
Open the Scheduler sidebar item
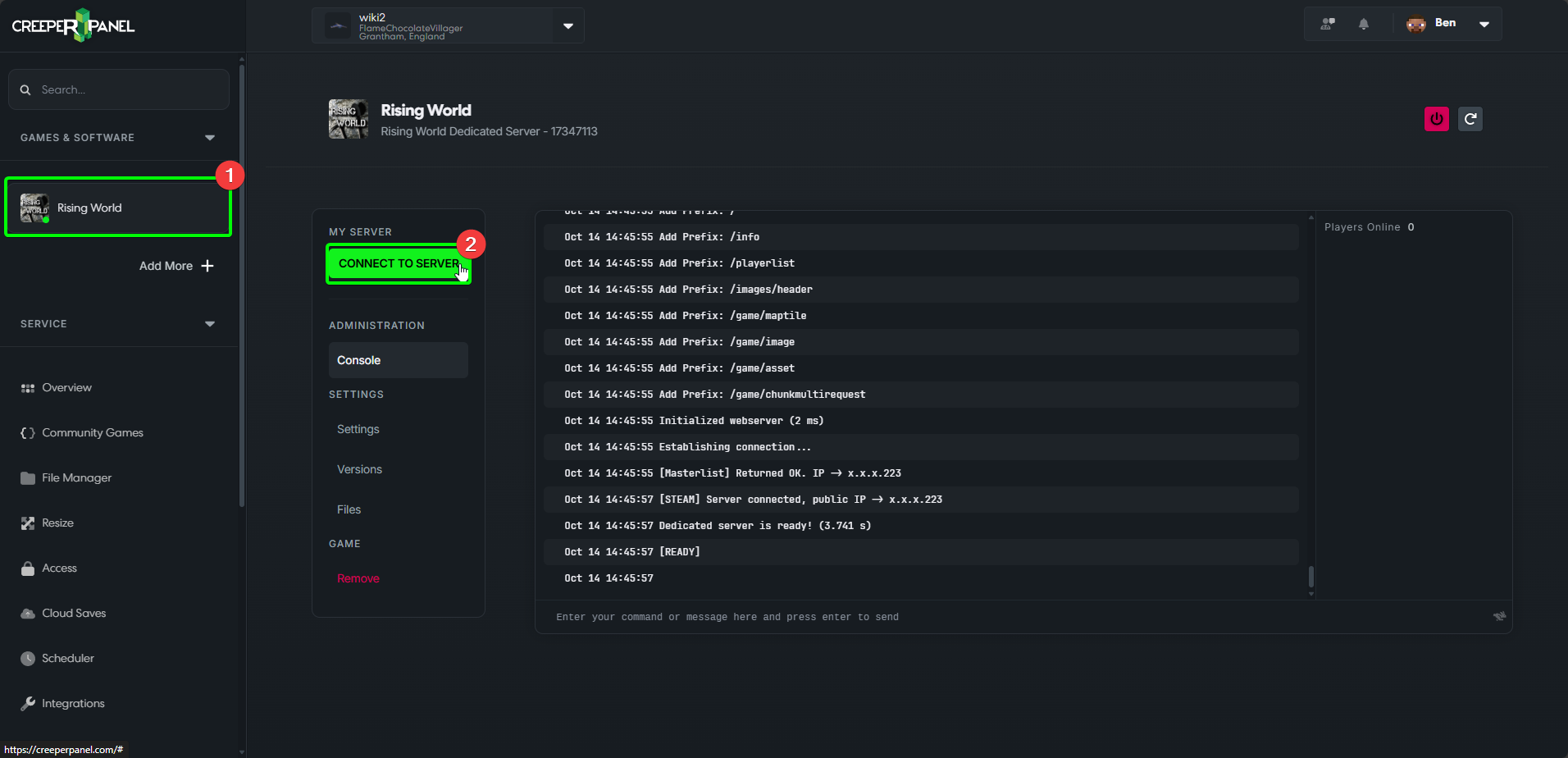(67, 658)
